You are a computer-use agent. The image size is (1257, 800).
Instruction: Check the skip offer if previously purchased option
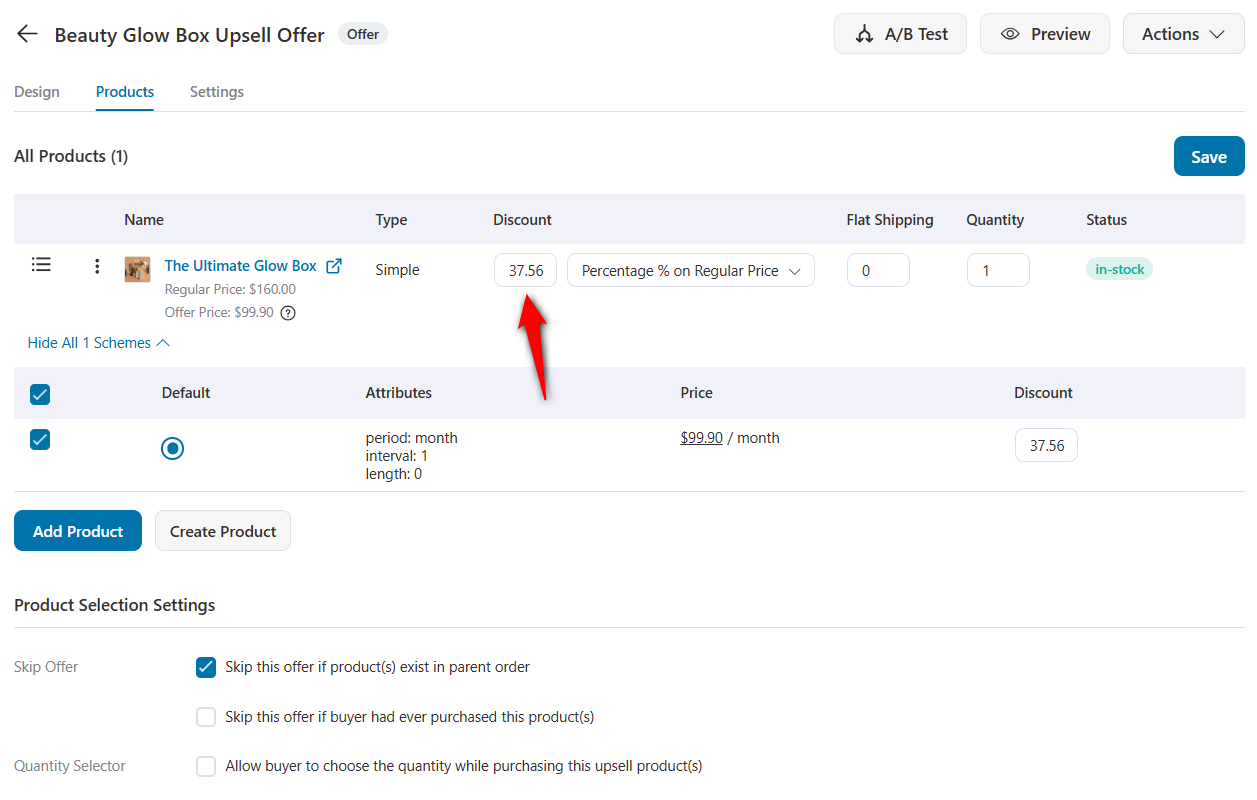coord(206,716)
